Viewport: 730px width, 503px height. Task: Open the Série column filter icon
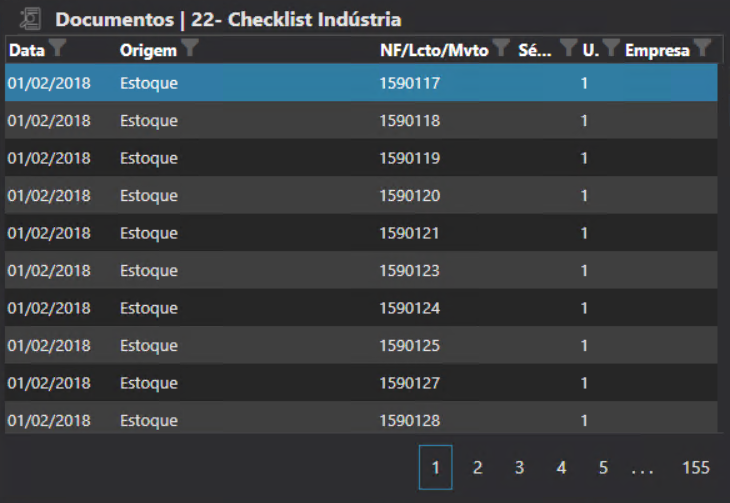568,48
